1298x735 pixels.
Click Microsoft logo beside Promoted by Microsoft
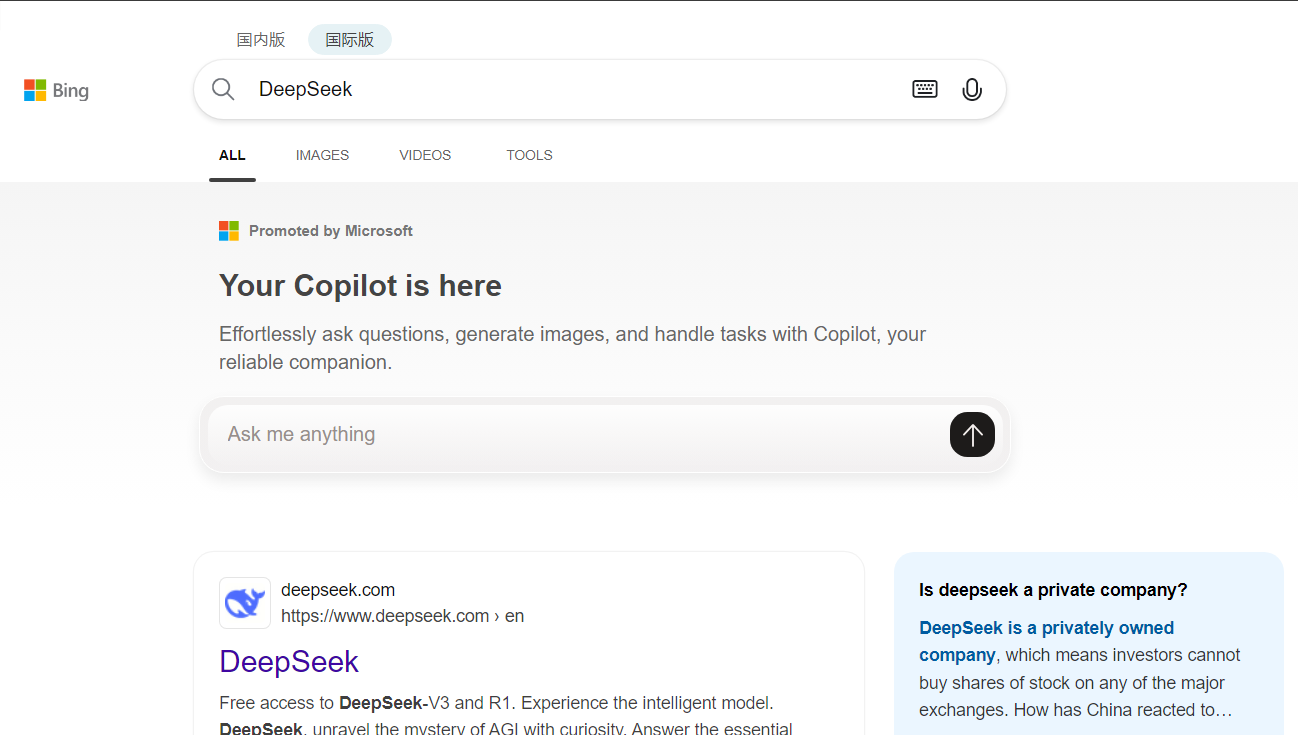229,231
